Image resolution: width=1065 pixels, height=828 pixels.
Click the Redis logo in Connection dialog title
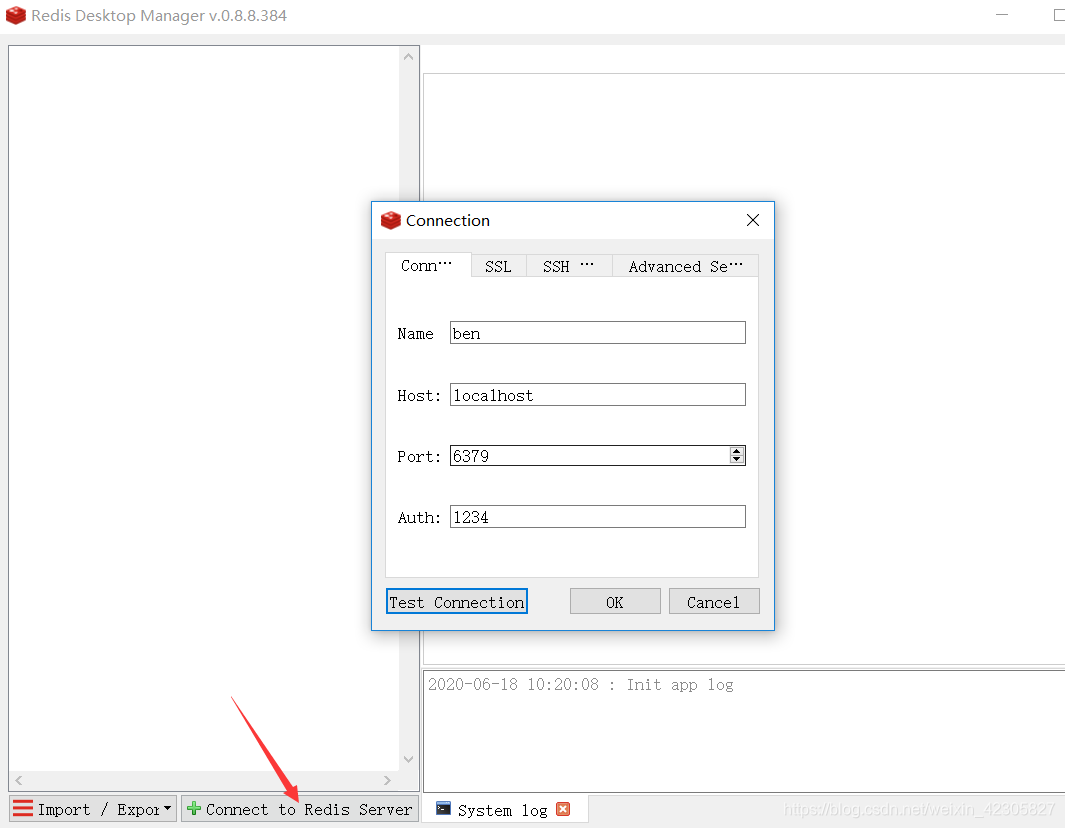click(x=391, y=220)
